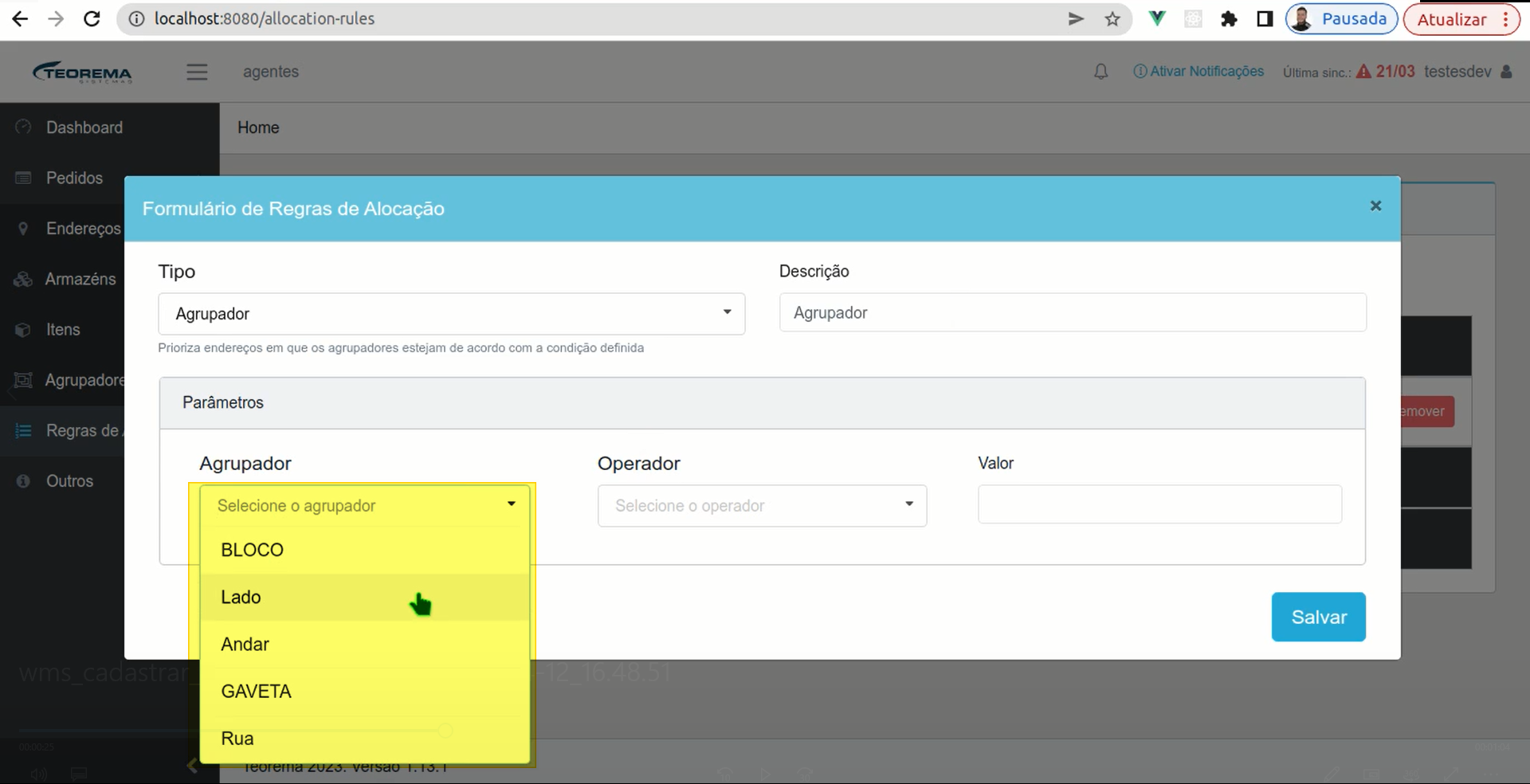Open the Vue devtools extension icon

[x=1157, y=19]
